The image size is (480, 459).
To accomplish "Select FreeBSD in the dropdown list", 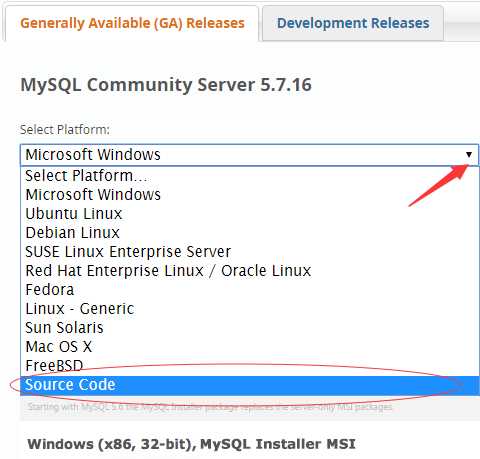I will 249,366.
